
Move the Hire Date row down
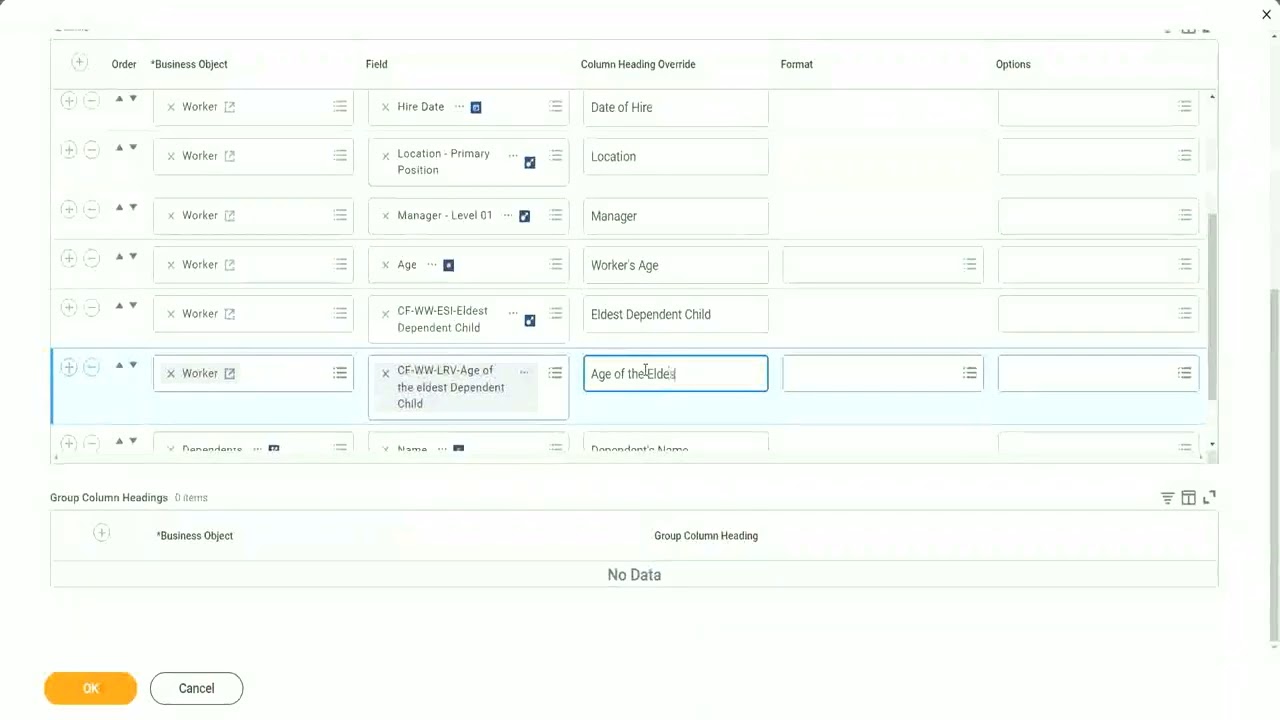(x=133, y=98)
